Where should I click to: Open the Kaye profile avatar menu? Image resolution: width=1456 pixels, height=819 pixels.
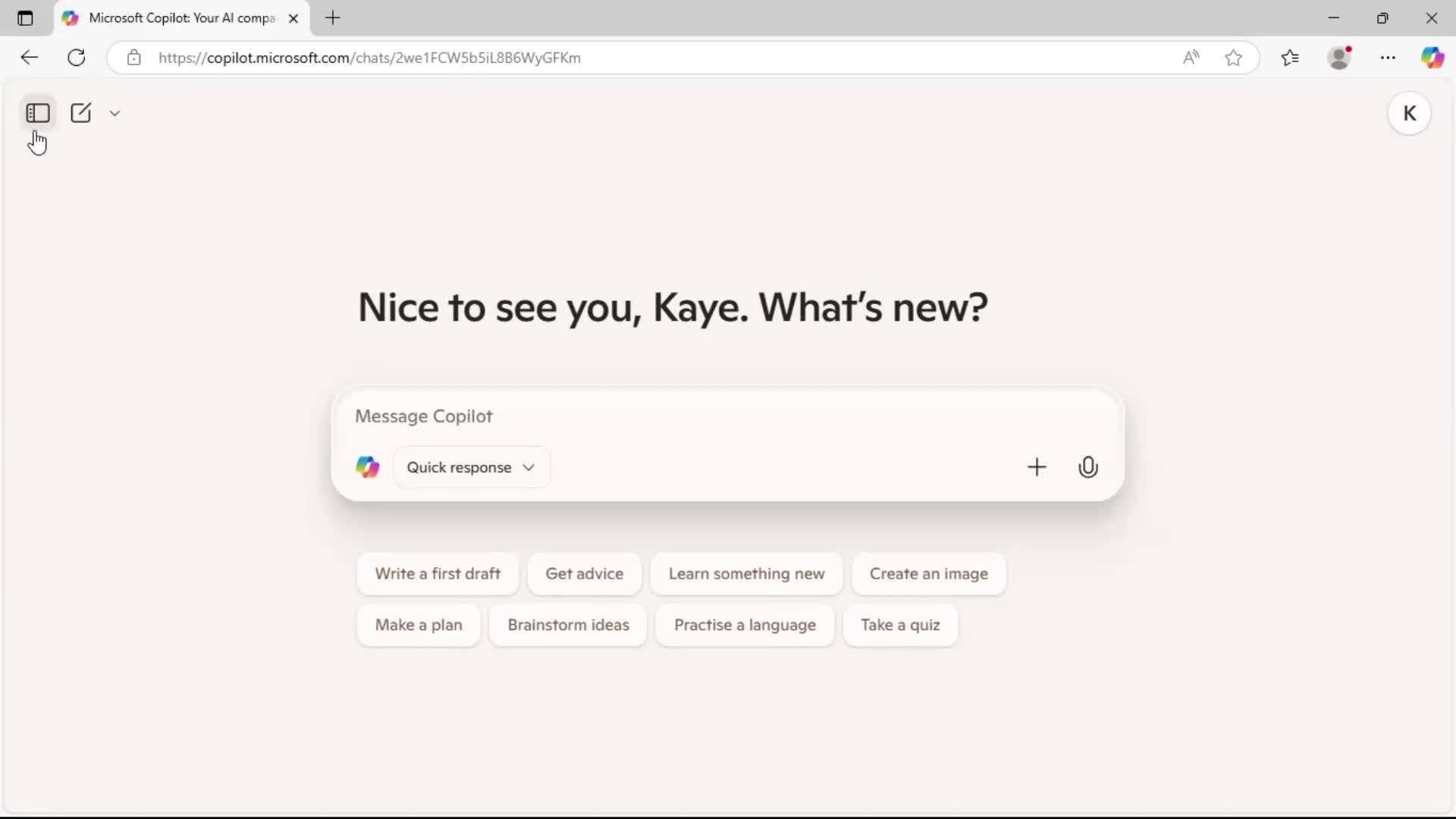click(1410, 112)
